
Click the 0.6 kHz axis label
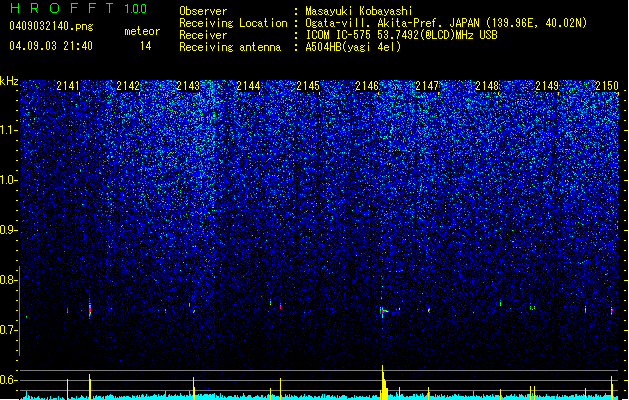point(8,380)
